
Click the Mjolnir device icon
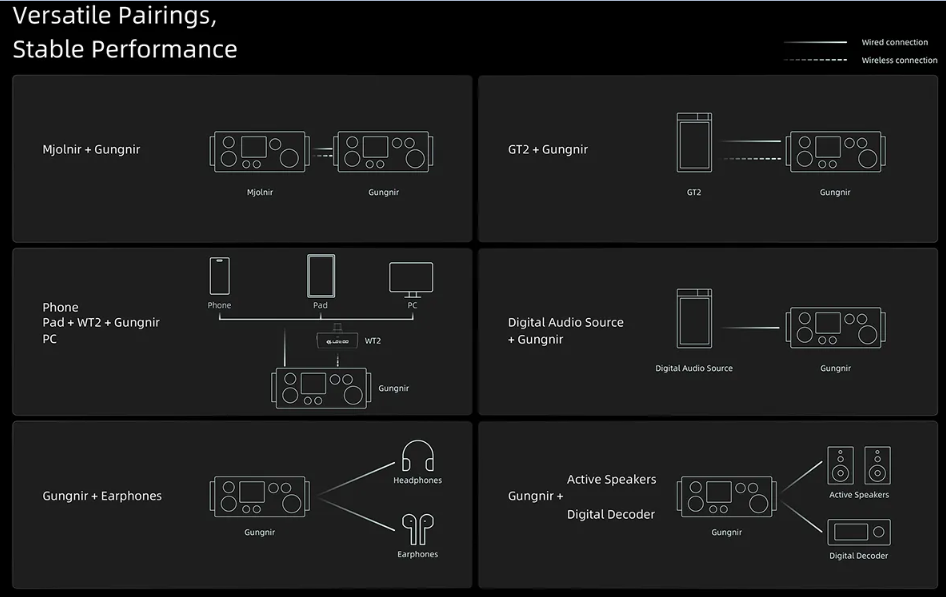tap(259, 151)
